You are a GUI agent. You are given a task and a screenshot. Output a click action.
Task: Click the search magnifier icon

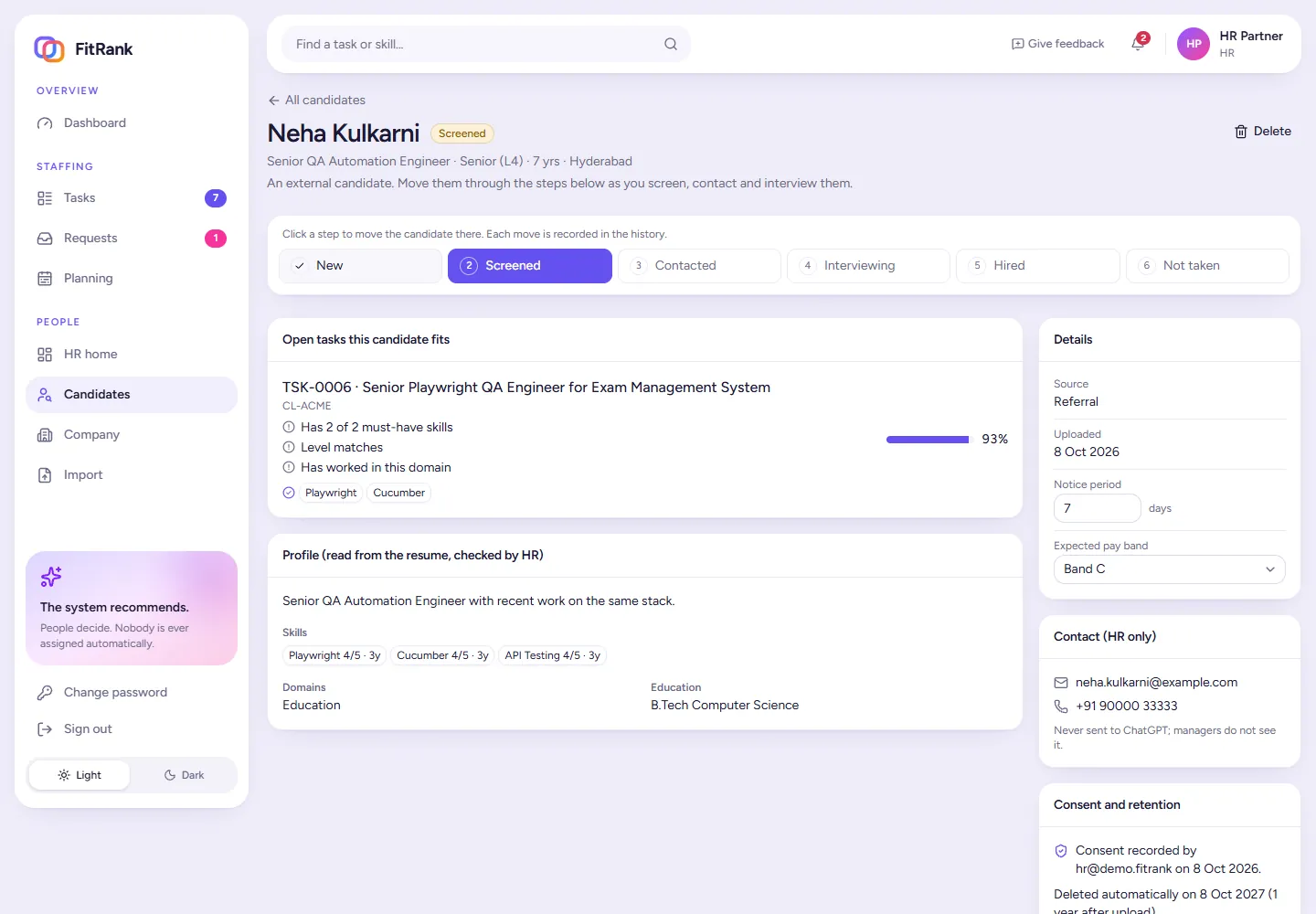tap(671, 44)
